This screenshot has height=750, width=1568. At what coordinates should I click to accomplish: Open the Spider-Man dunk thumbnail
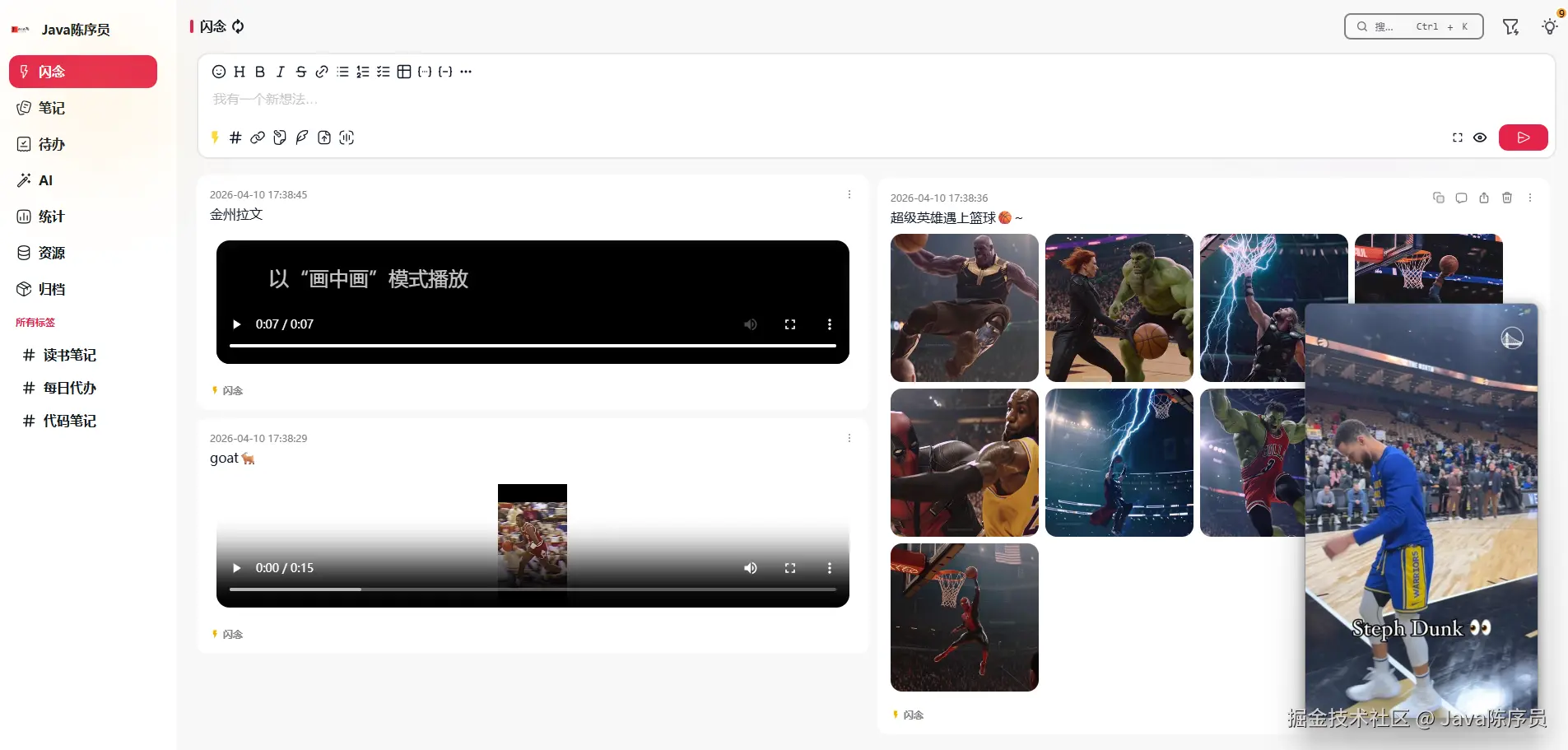pos(965,617)
